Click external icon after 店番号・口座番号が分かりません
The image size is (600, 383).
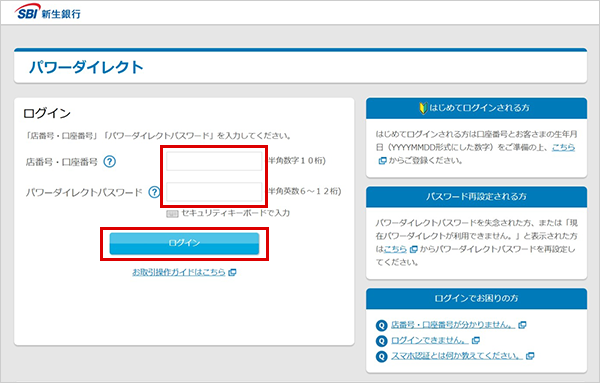pyautogui.click(x=522, y=325)
